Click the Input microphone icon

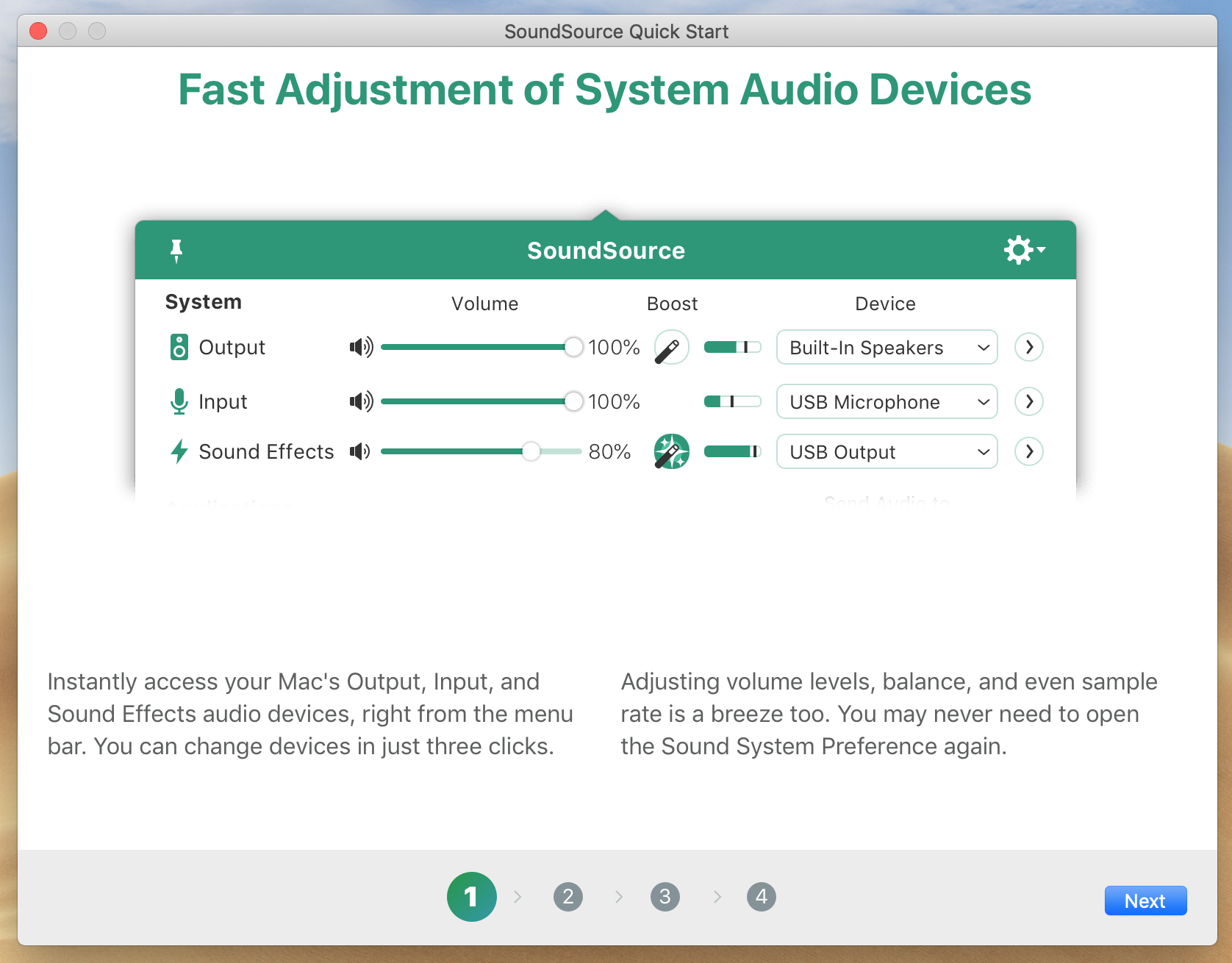click(179, 401)
